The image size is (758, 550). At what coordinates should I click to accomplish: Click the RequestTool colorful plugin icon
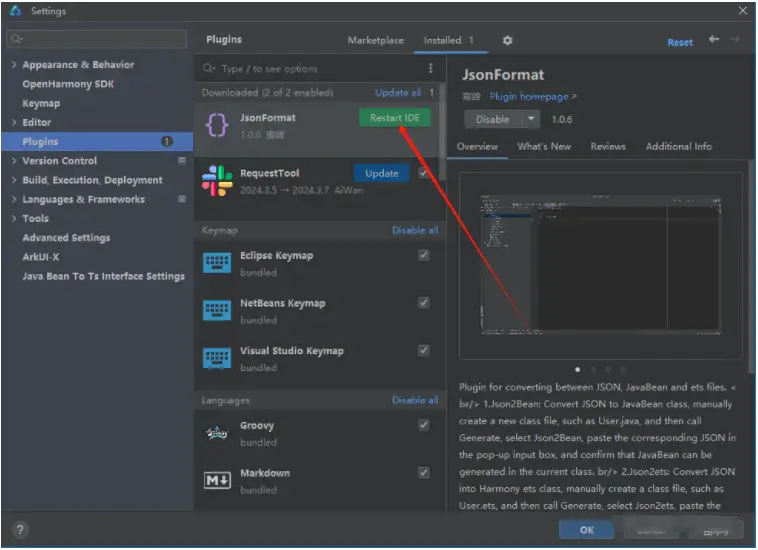coord(217,181)
